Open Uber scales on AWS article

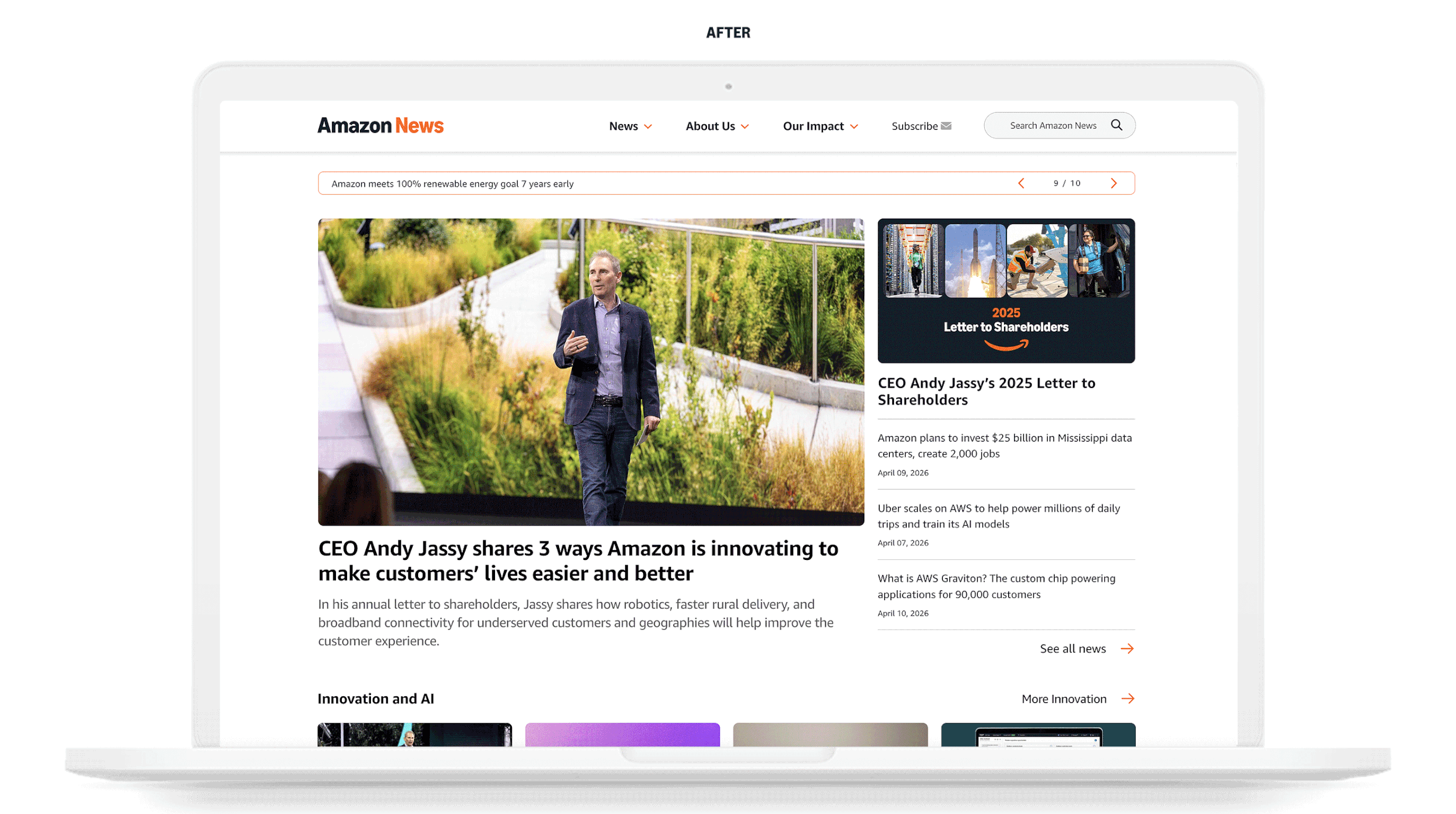[x=998, y=516]
